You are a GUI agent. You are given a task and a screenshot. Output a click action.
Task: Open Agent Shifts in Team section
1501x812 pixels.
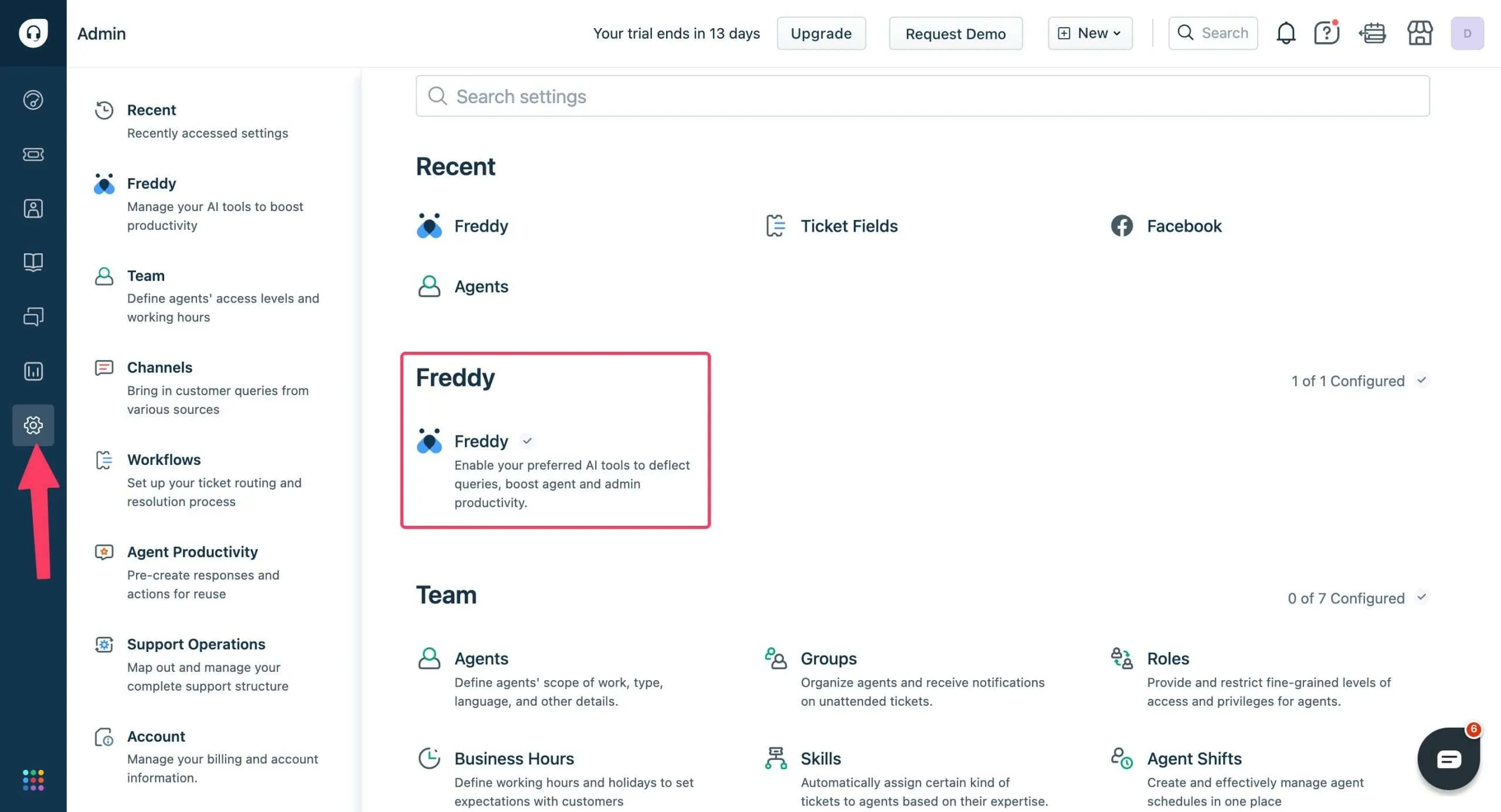(x=1238, y=777)
